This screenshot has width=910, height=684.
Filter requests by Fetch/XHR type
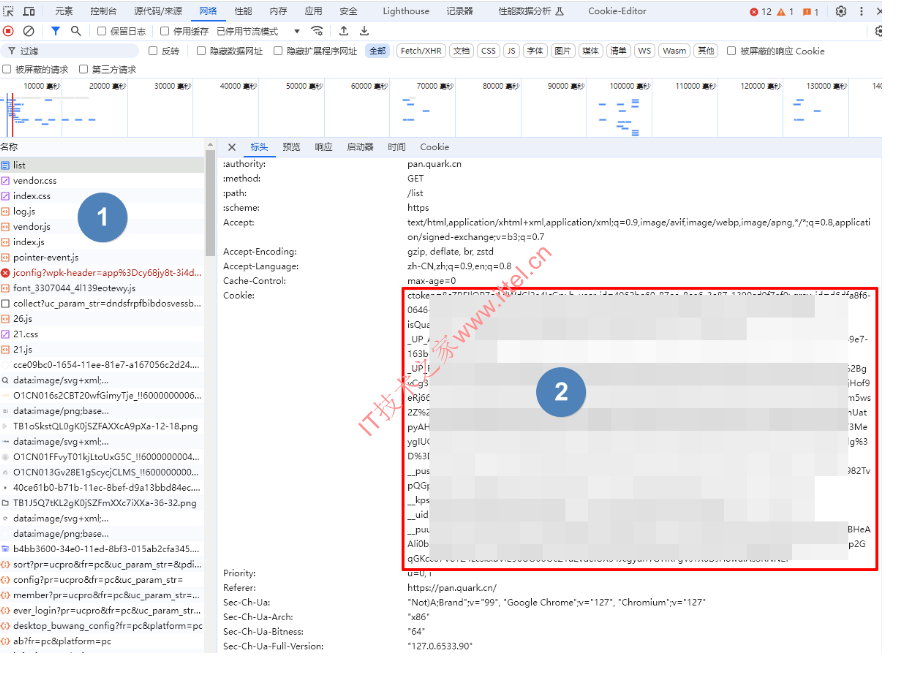click(x=420, y=51)
